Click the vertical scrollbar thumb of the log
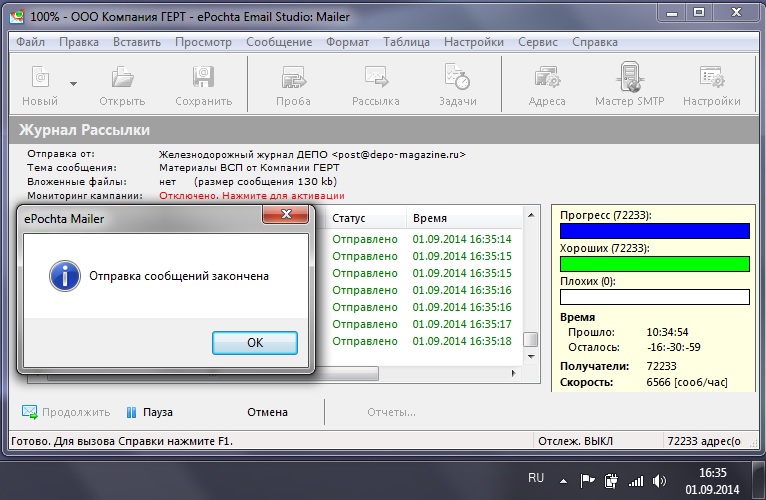The image size is (766, 500). pos(531,339)
